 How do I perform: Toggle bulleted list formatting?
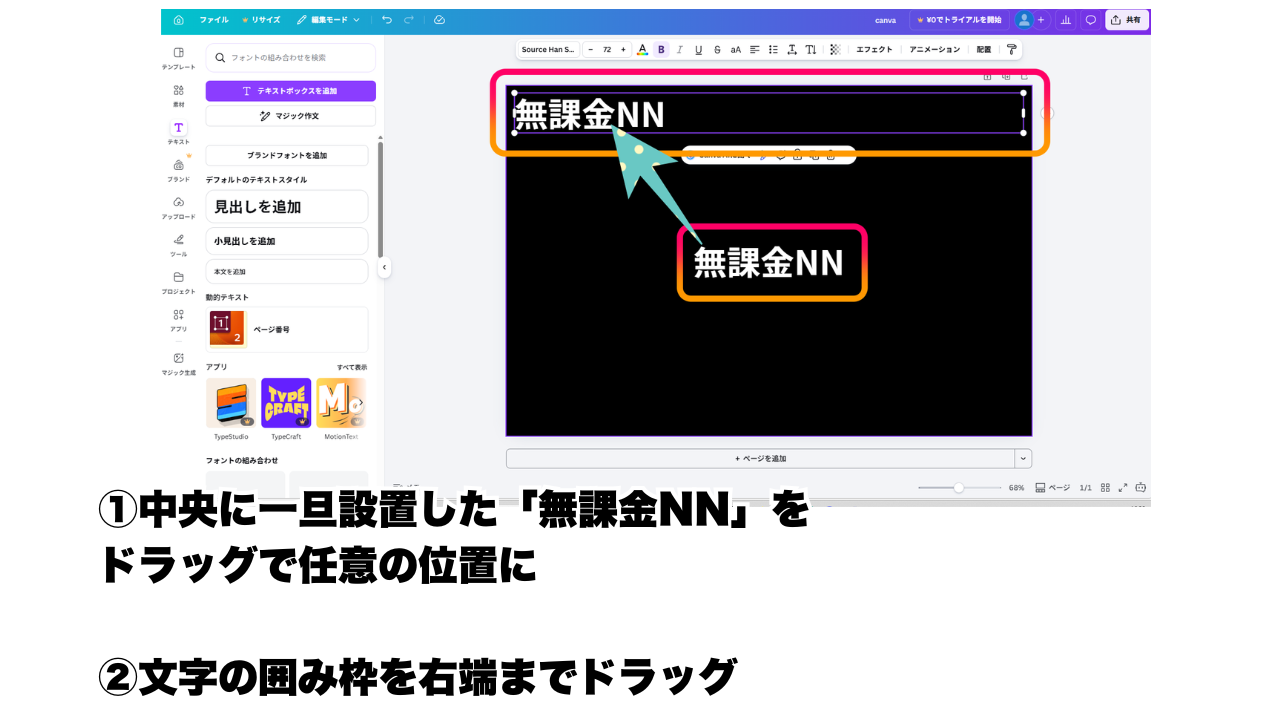(773, 49)
